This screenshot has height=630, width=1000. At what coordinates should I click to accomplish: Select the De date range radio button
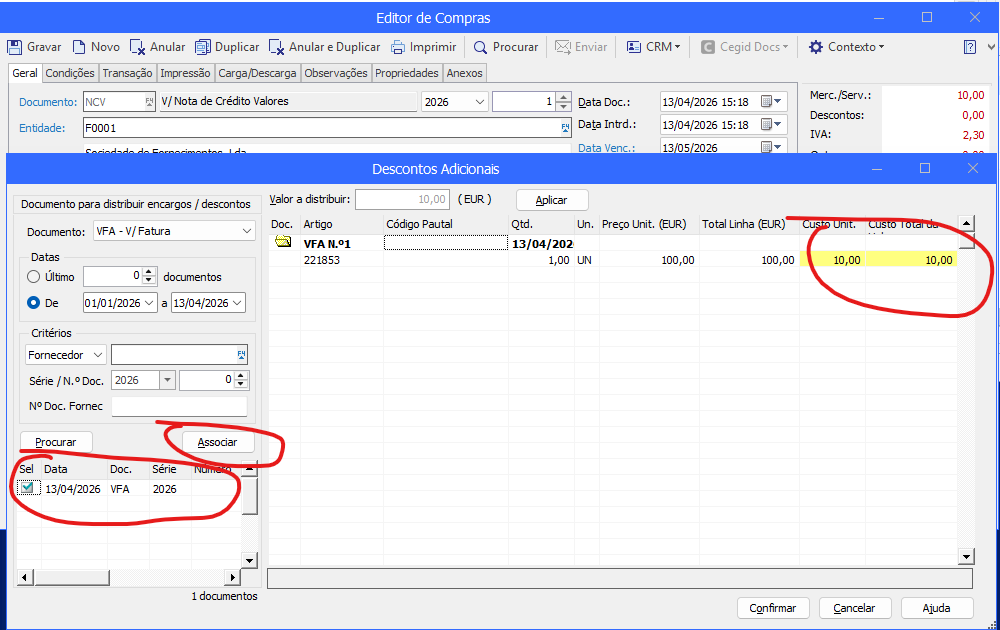click(35, 303)
